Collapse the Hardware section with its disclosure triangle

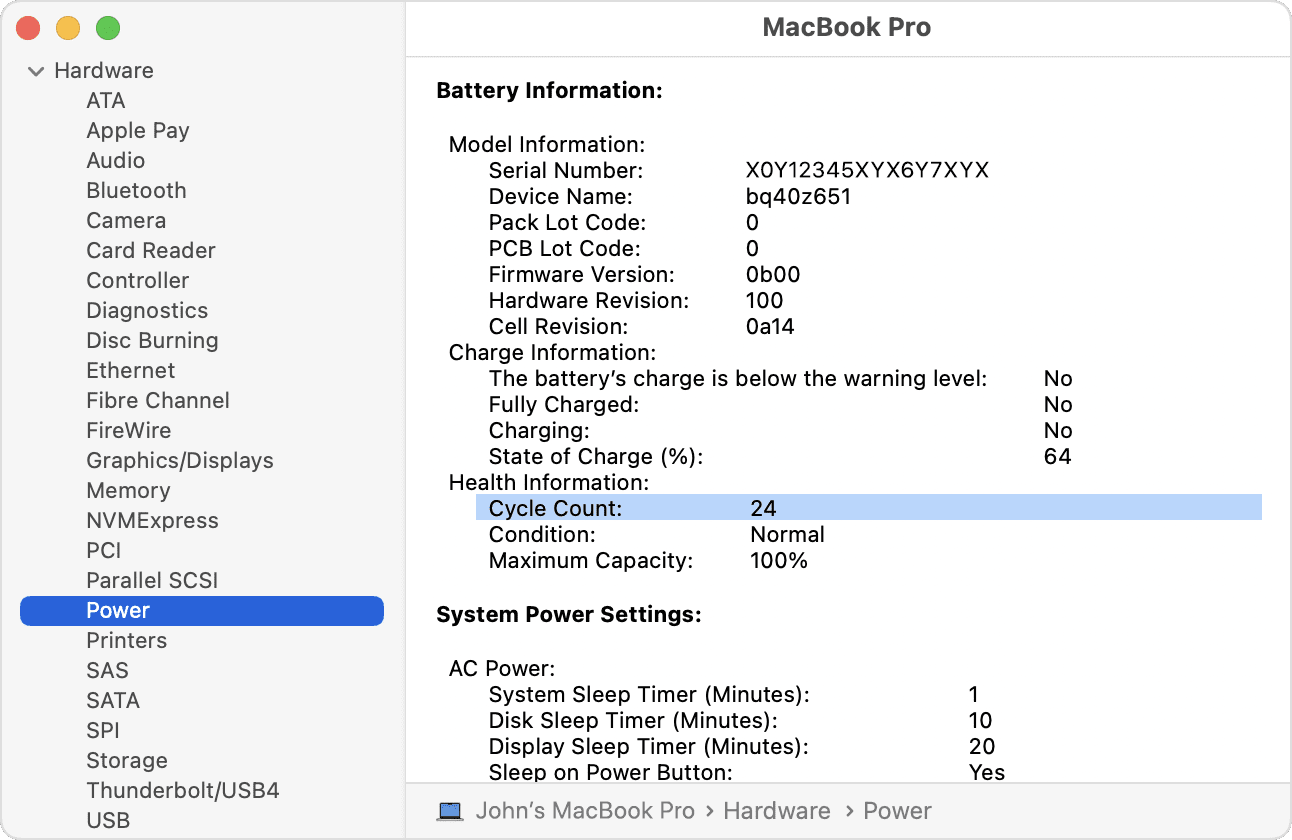click(37, 70)
